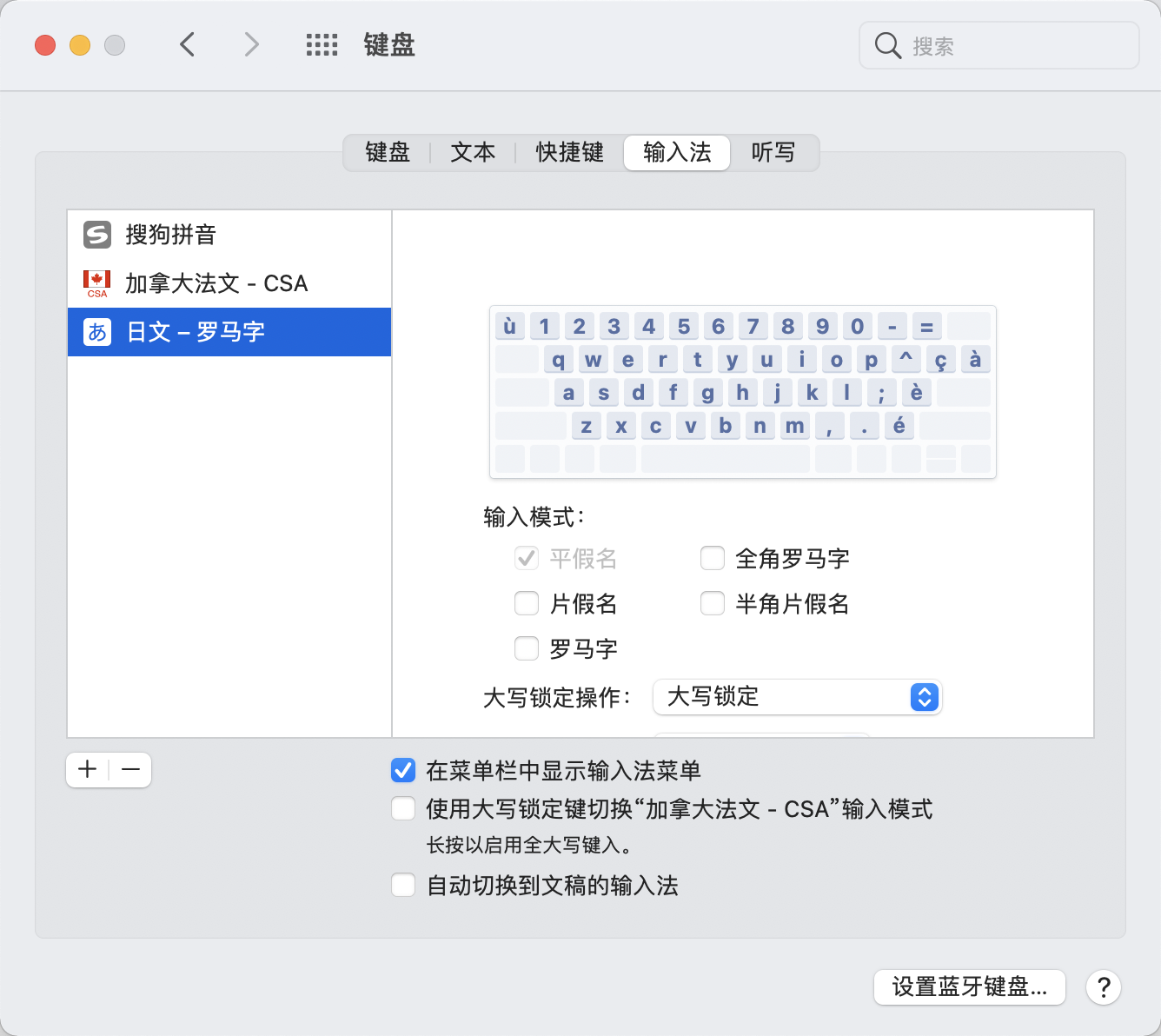Viewport: 1161px width, 1036px height.
Task: Enable the 全角罗马字 checkbox
Action: tap(713, 558)
